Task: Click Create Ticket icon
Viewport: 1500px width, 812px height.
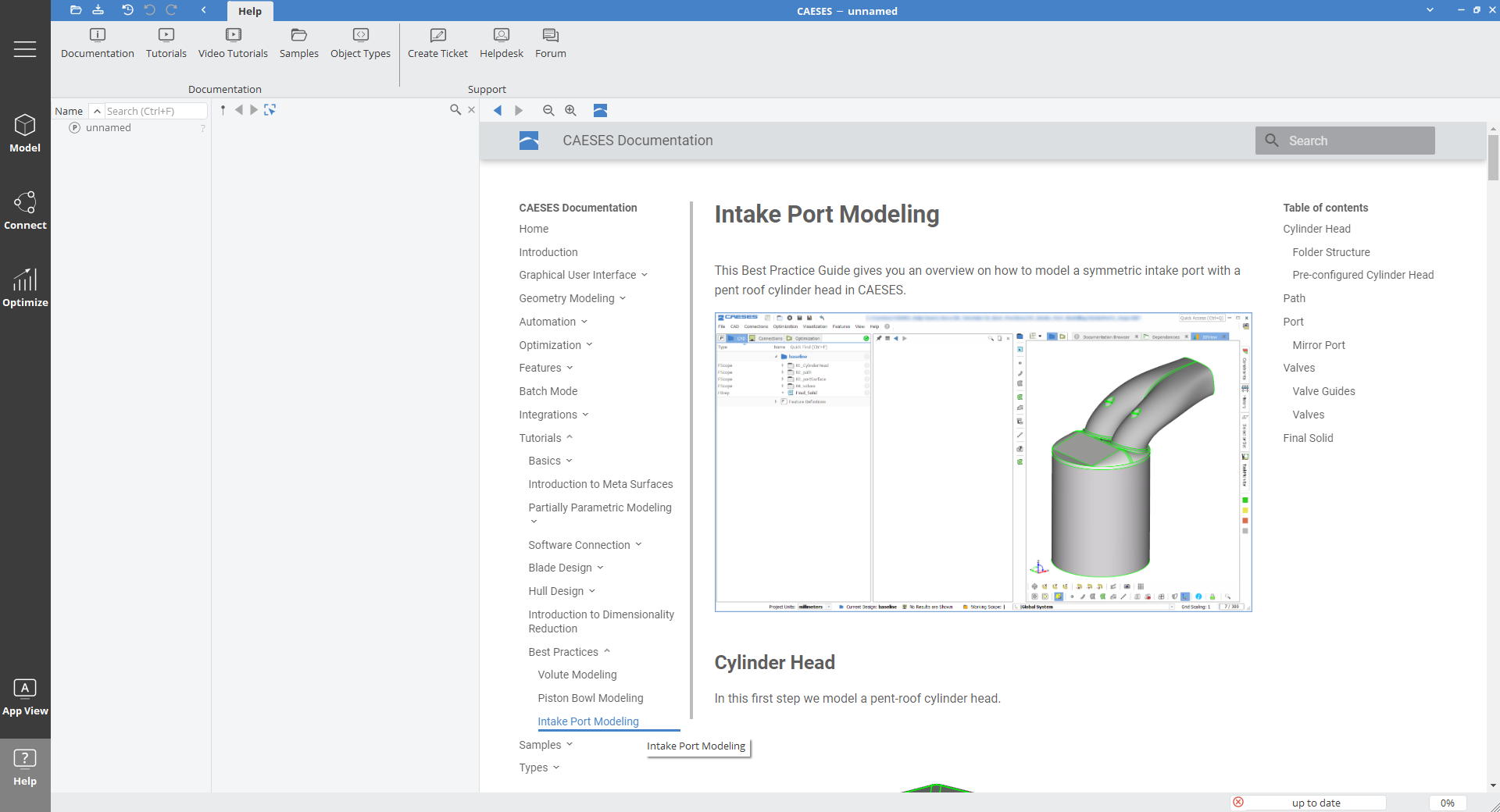Action: 437,44
